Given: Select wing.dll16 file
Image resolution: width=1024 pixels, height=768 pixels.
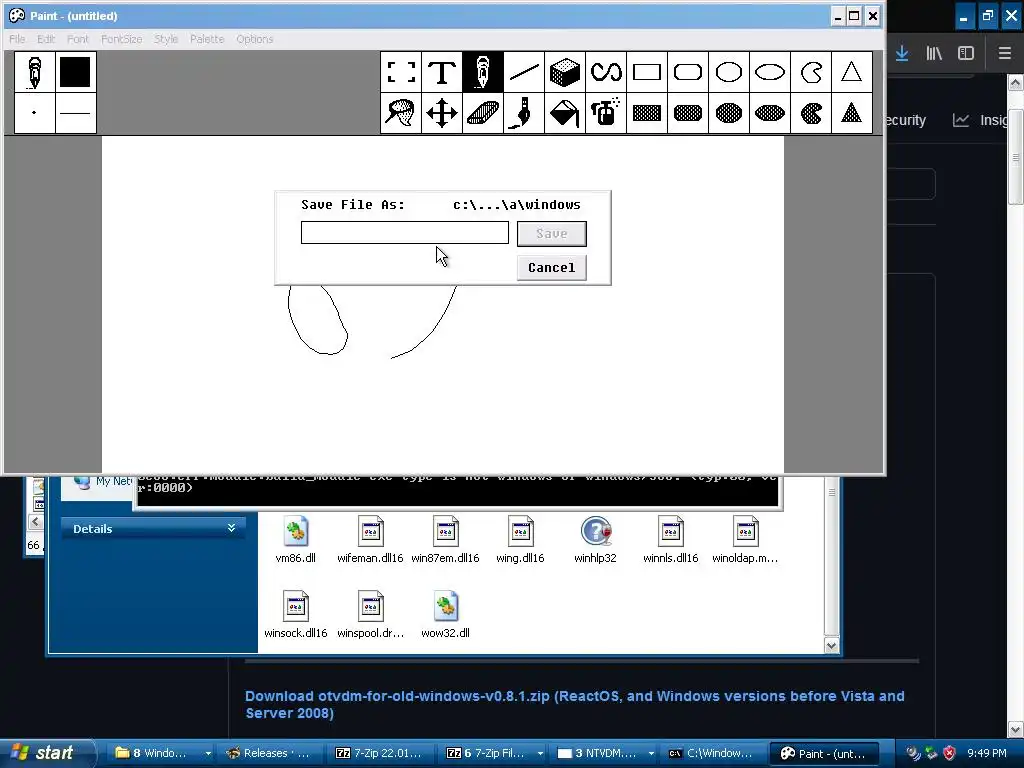Looking at the screenshot, I should point(520,541).
